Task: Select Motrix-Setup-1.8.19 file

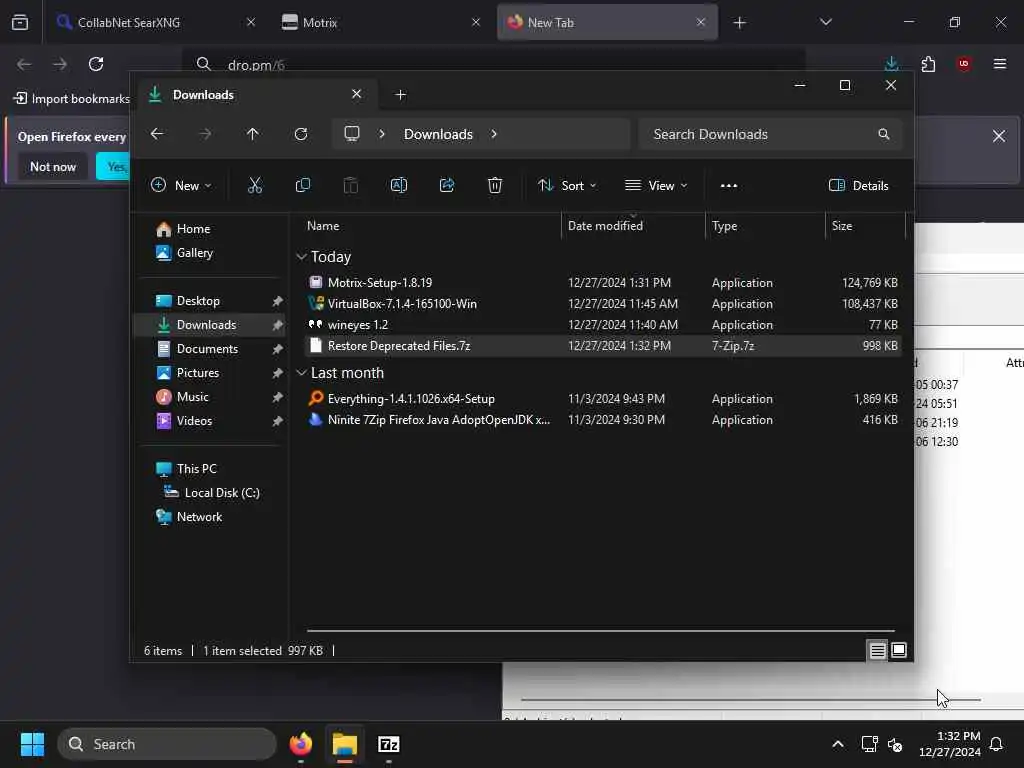Action: [603, 283]
